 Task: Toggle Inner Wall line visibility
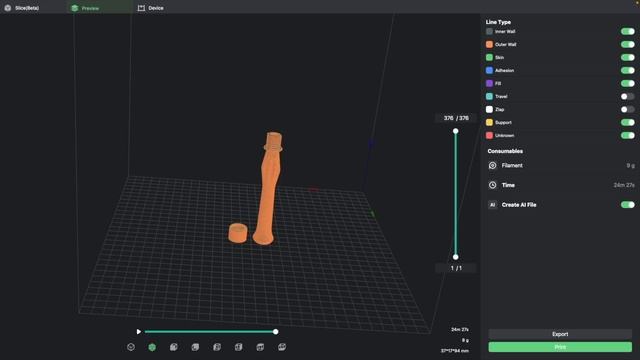click(627, 31)
